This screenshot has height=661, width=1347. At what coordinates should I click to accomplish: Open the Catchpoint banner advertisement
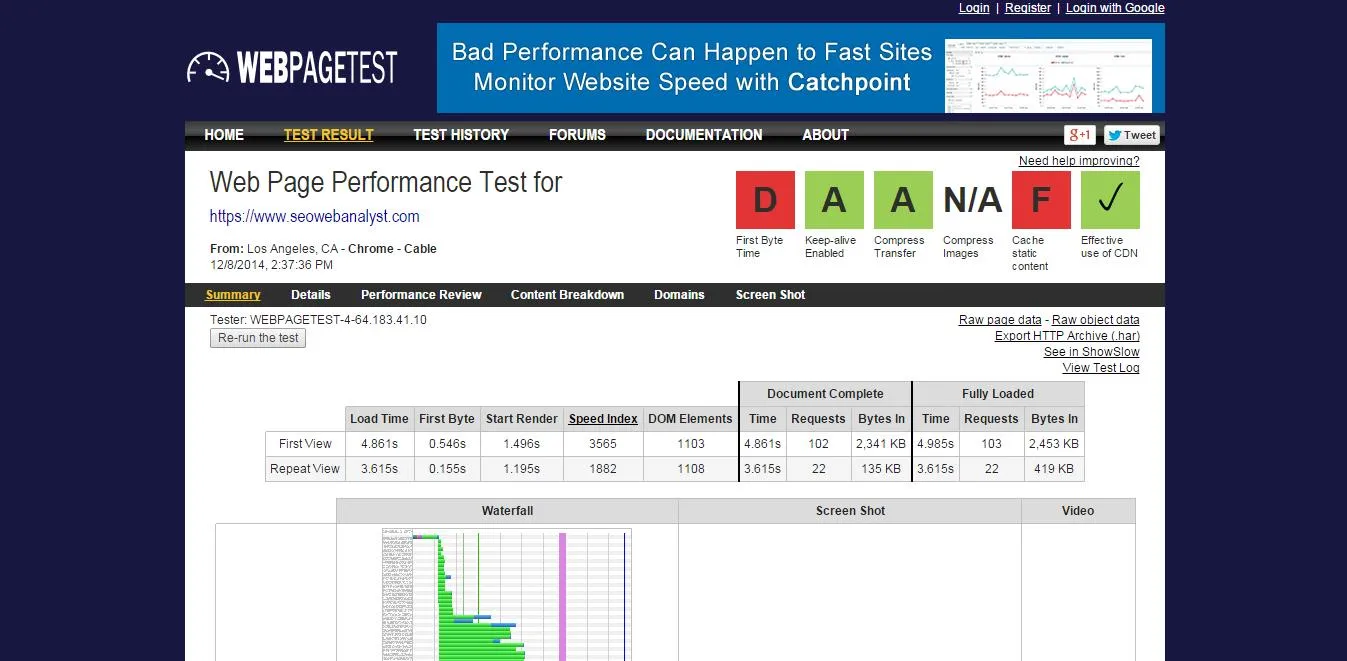801,68
